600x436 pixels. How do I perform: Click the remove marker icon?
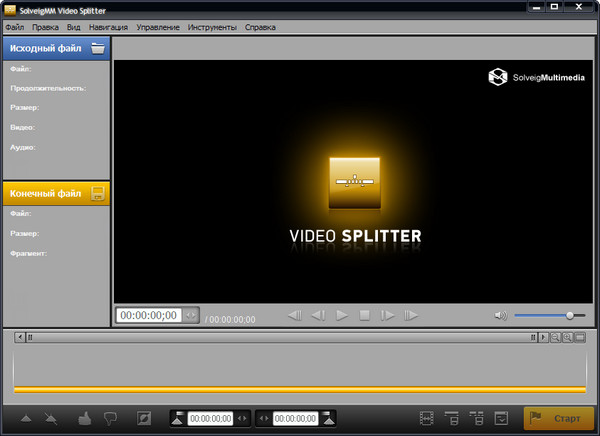coord(52,418)
